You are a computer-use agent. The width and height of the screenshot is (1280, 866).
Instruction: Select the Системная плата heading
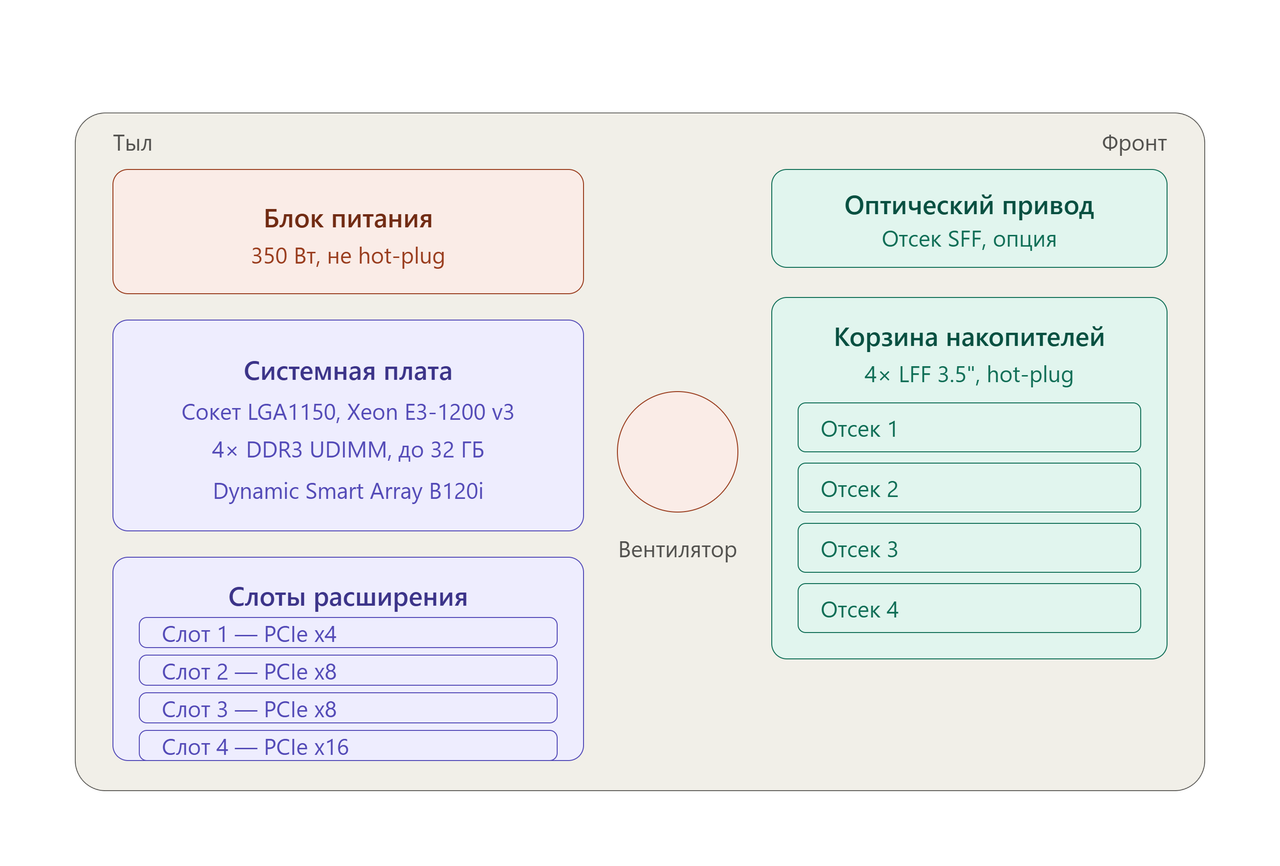pos(348,372)
